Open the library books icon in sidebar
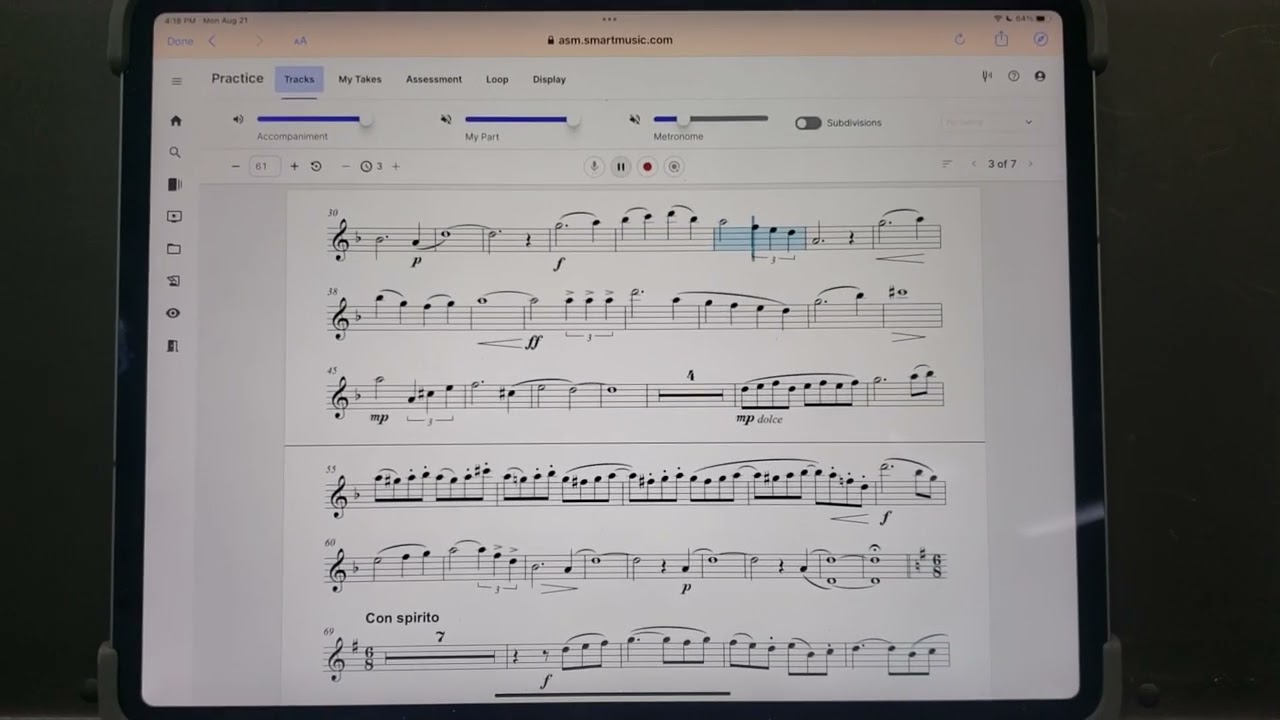 pyautogui.click(x=175, y=184)
